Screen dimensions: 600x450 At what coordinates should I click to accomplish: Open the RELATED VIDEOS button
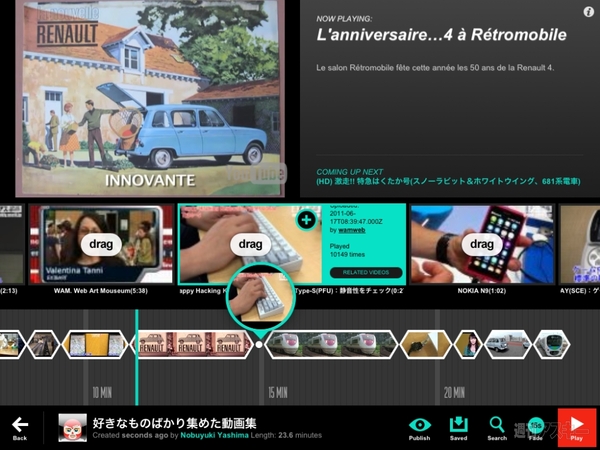[366, 272]
